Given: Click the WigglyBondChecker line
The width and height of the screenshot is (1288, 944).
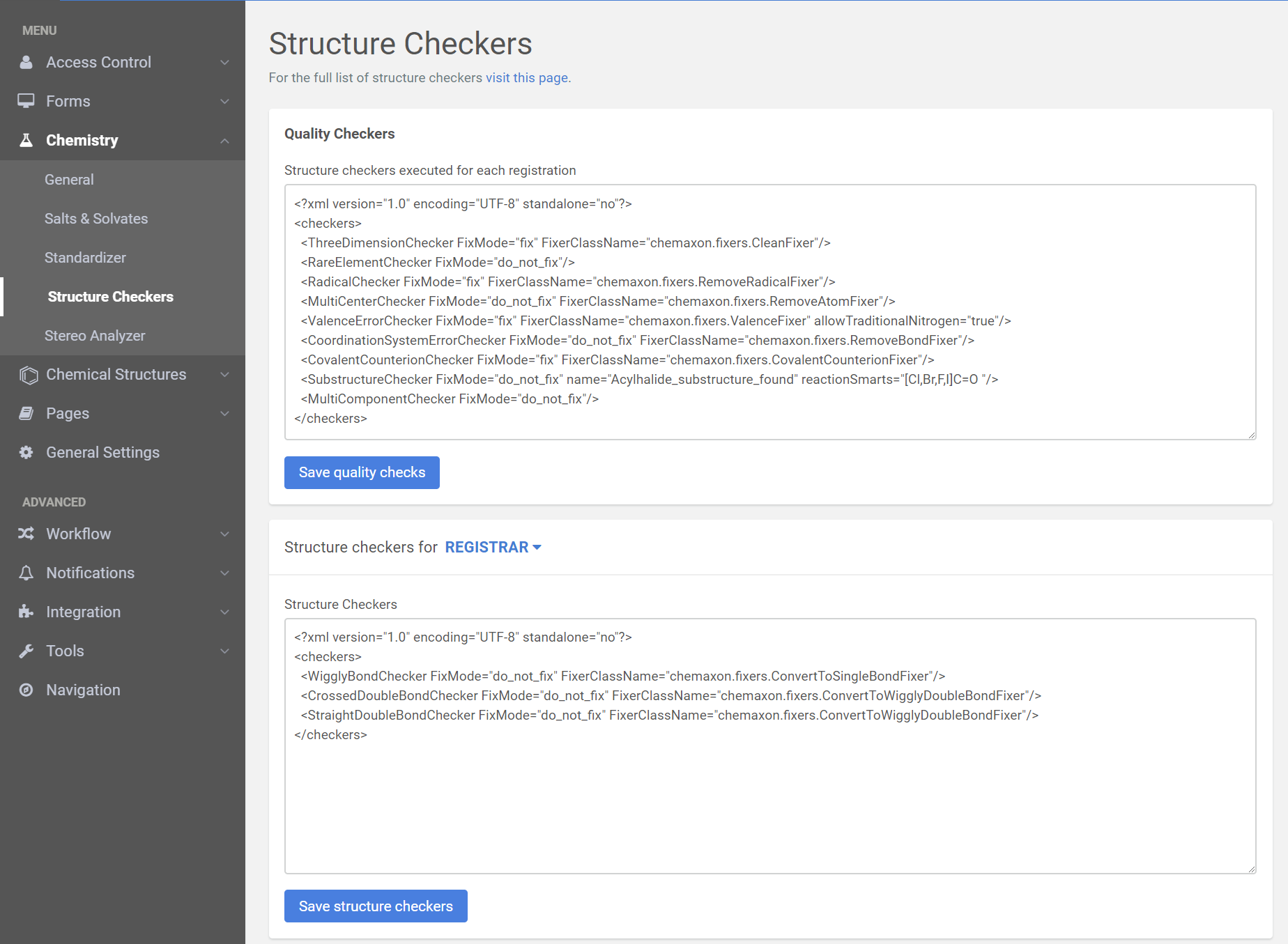Looking at the screenshot, I should coord(623,676).
